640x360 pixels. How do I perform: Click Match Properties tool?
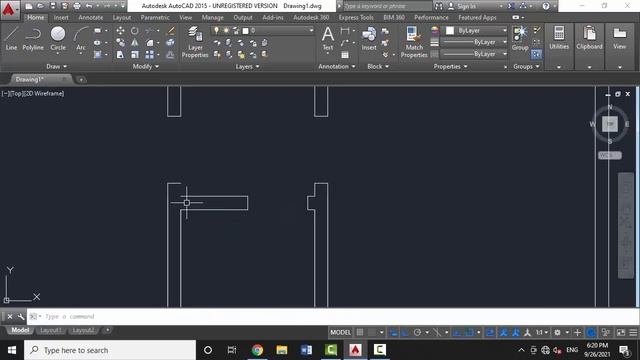[x=414, y=42]
